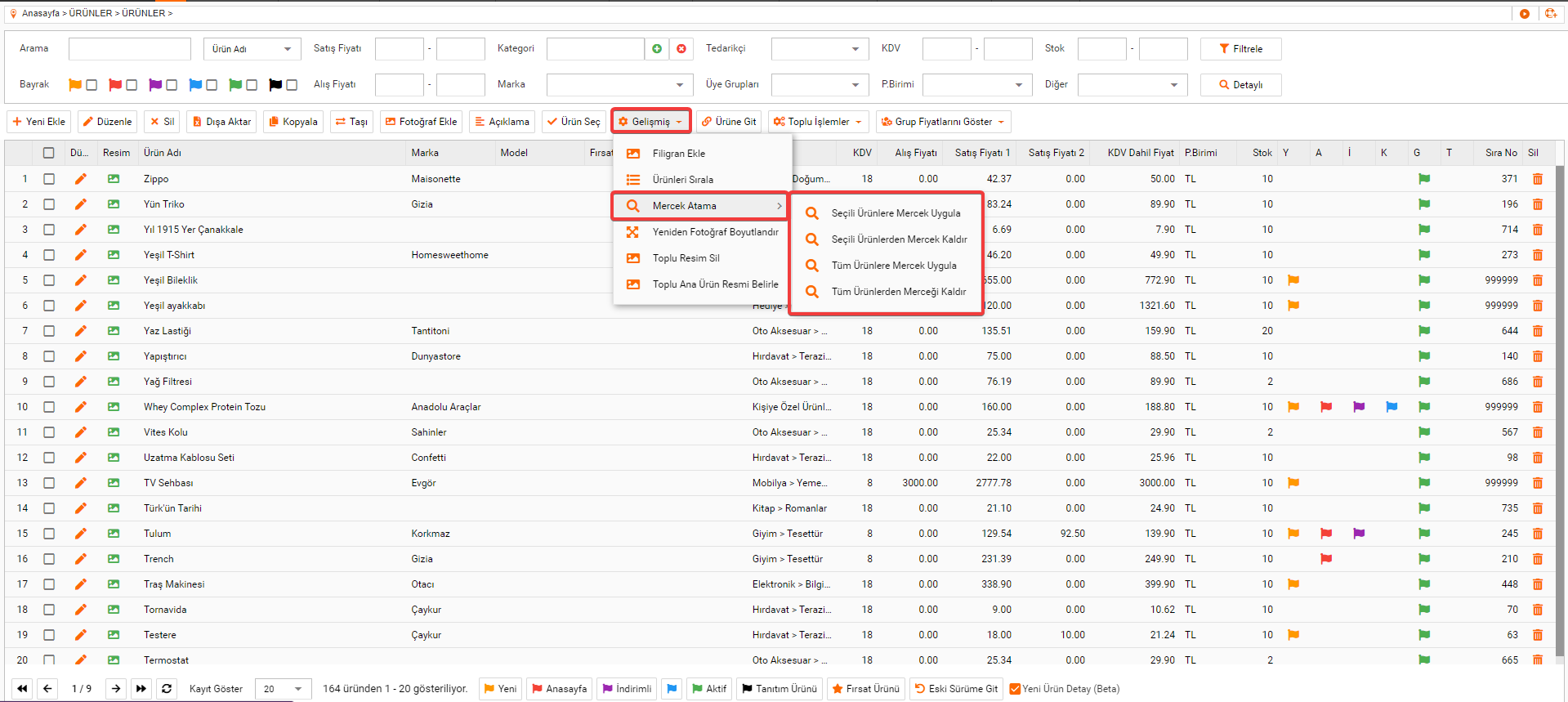Go to previous page arrow

[x=47, y=689]
